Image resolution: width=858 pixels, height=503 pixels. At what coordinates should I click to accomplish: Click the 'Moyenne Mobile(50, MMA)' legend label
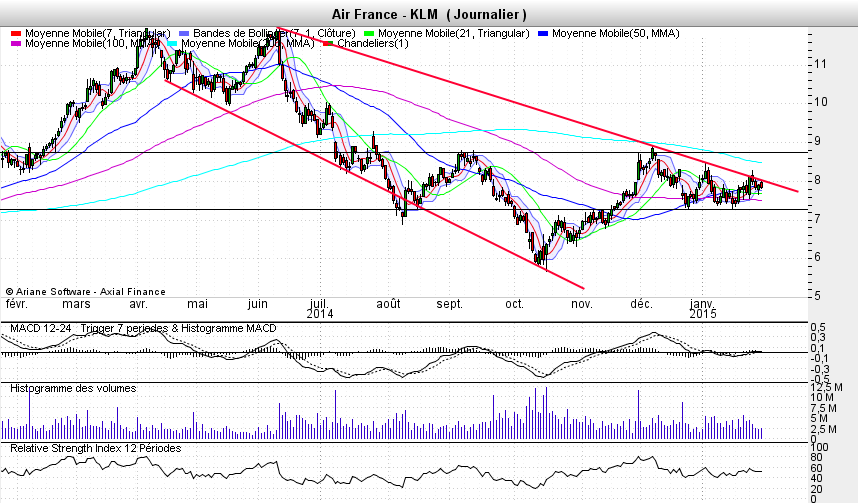pyautogui.click(x=616, y=33)
